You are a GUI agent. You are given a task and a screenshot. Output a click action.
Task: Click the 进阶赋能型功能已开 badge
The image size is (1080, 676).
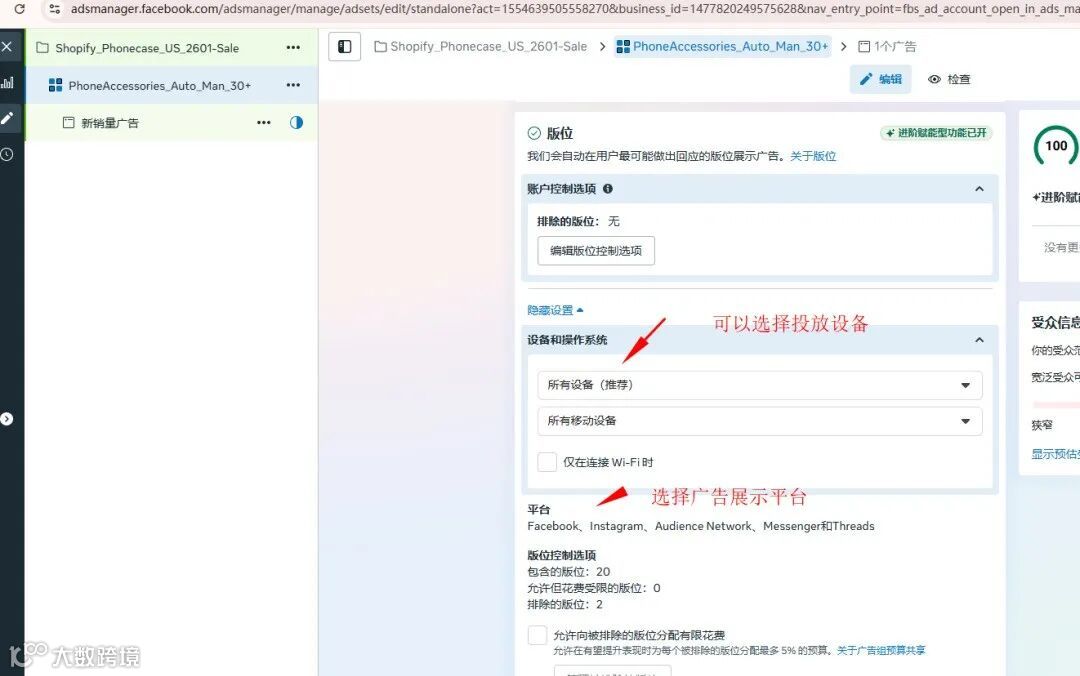(x=936, y=132)
